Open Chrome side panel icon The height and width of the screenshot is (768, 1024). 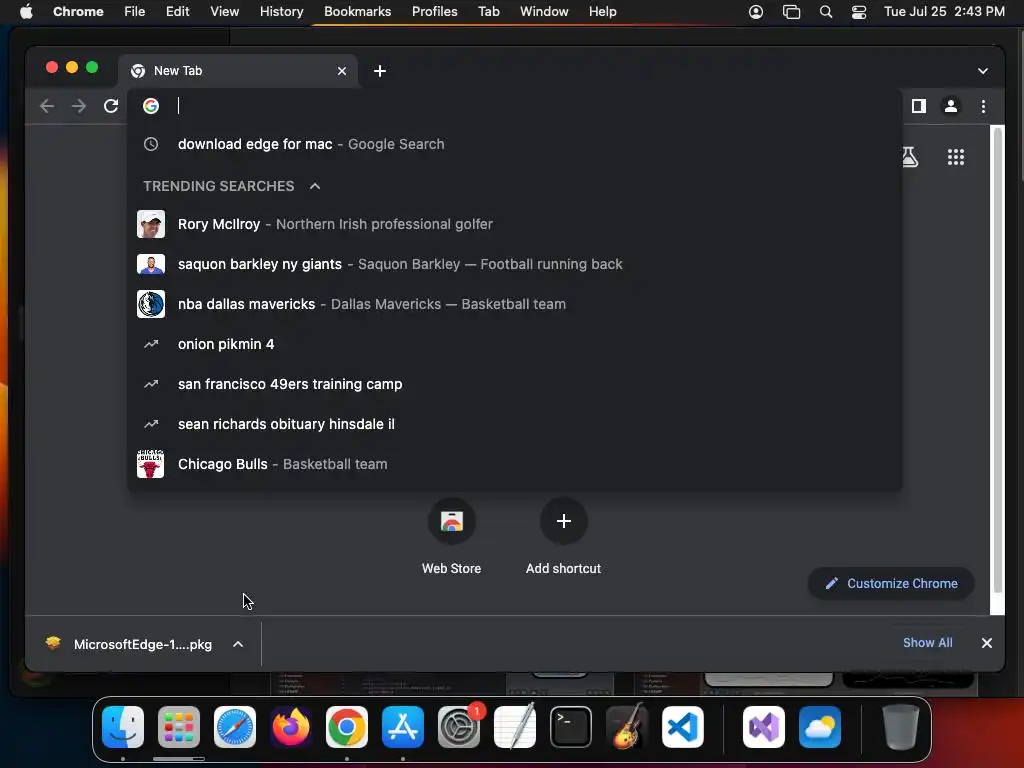(x=919, y=106)
